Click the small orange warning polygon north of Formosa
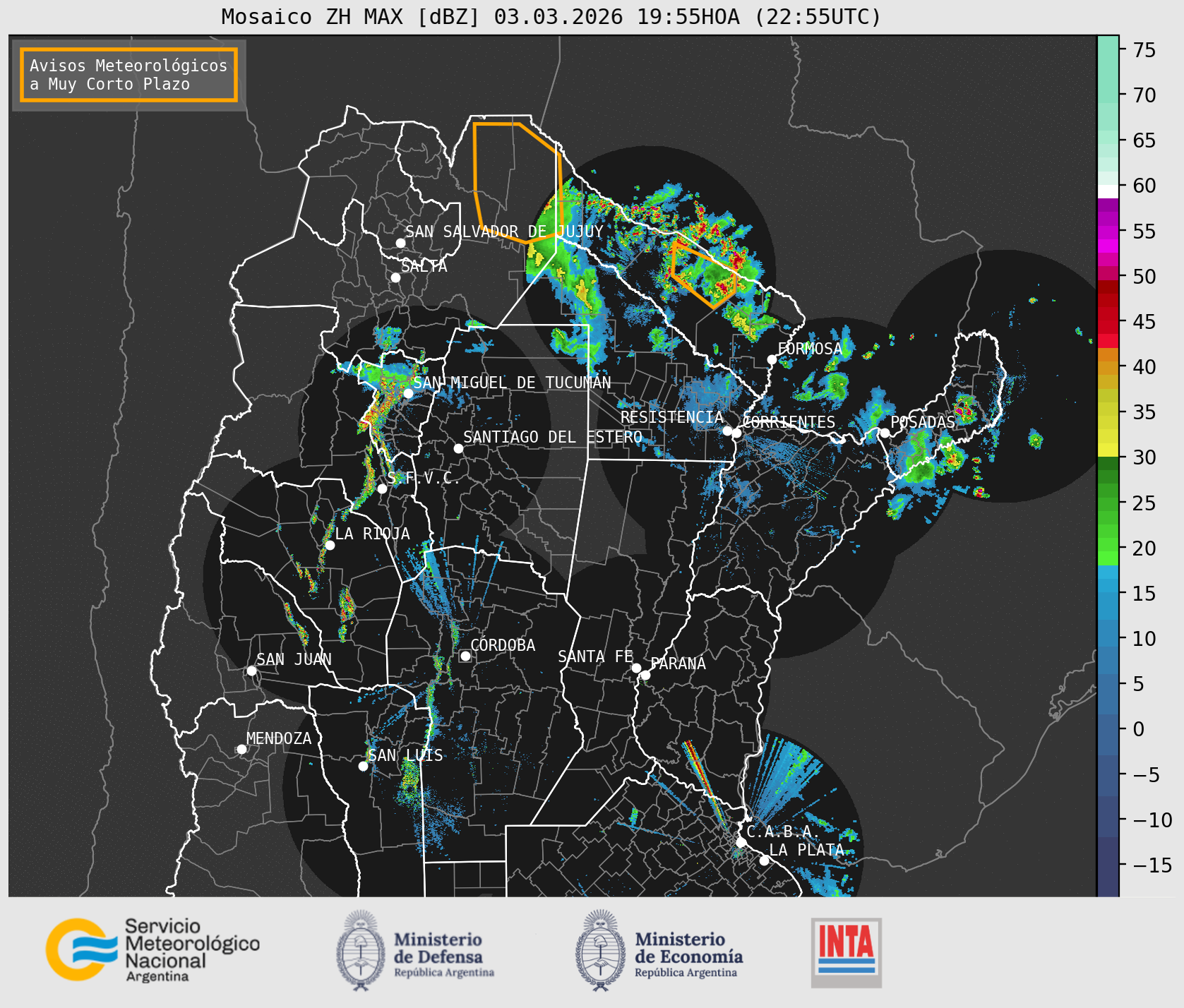This screenshot has width=1184, height=1008. point(703,274)
